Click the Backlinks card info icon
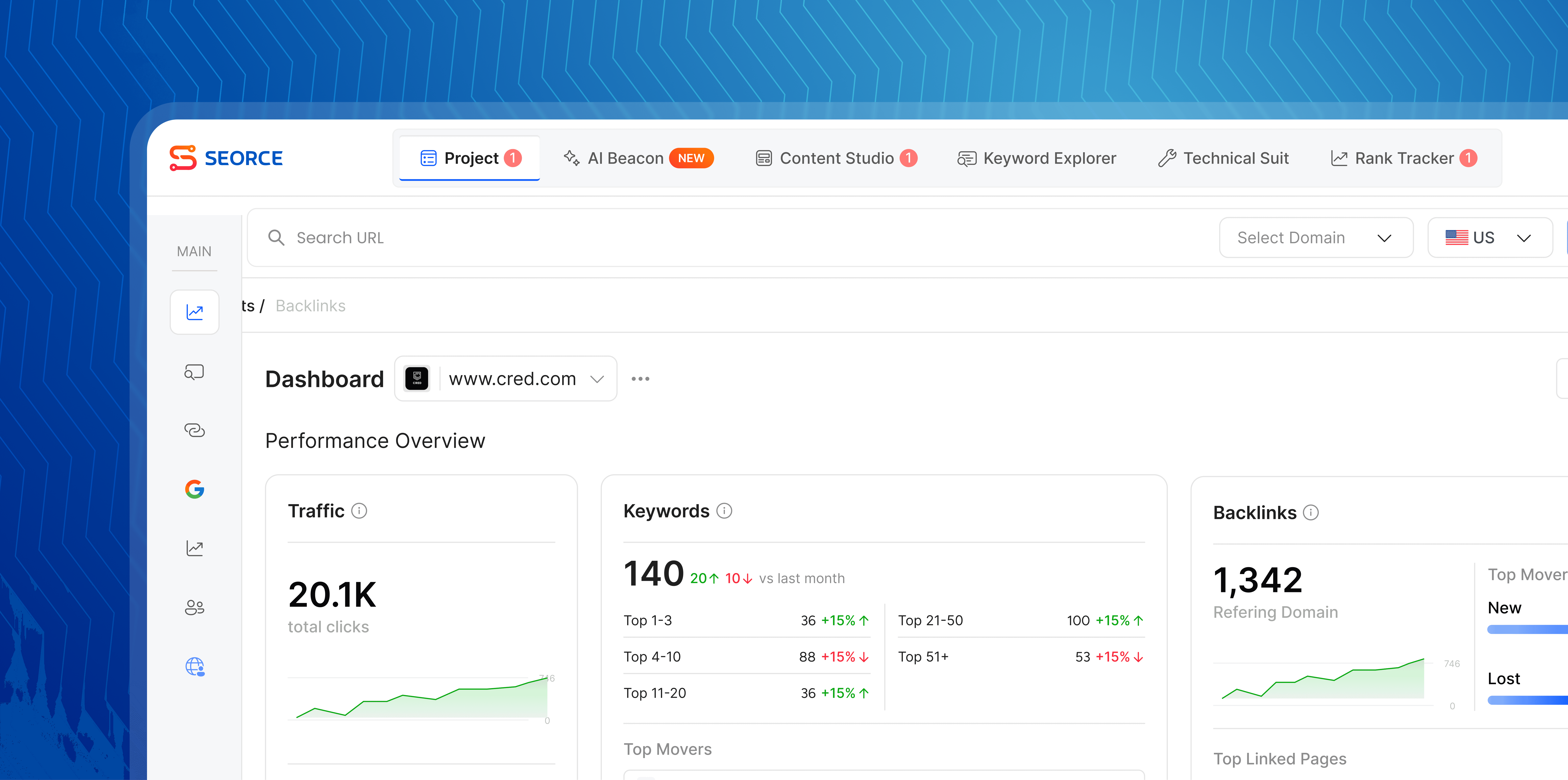 1311,513
